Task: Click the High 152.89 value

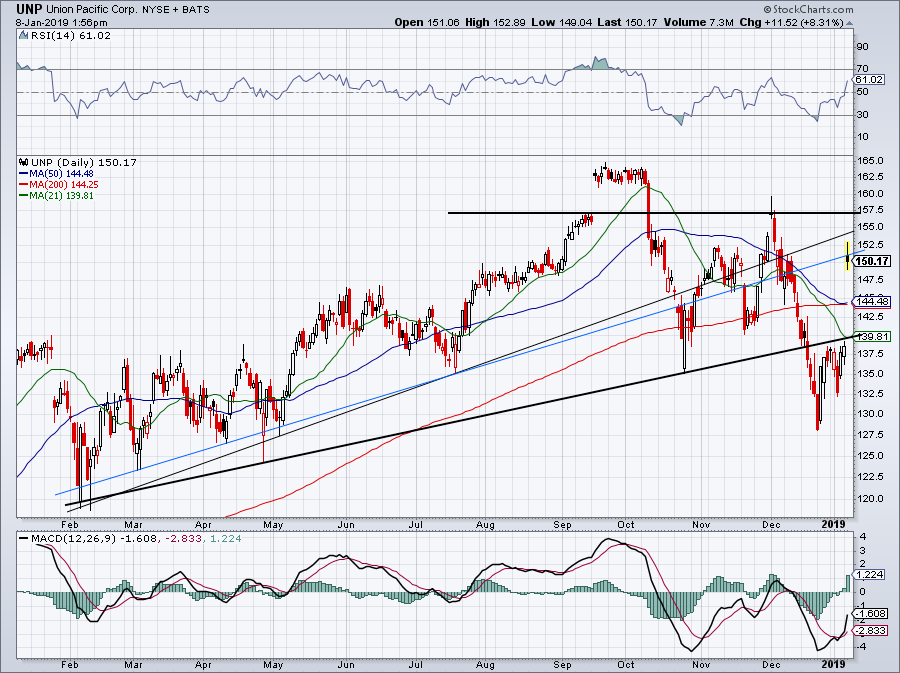Action: coord(495,22)
